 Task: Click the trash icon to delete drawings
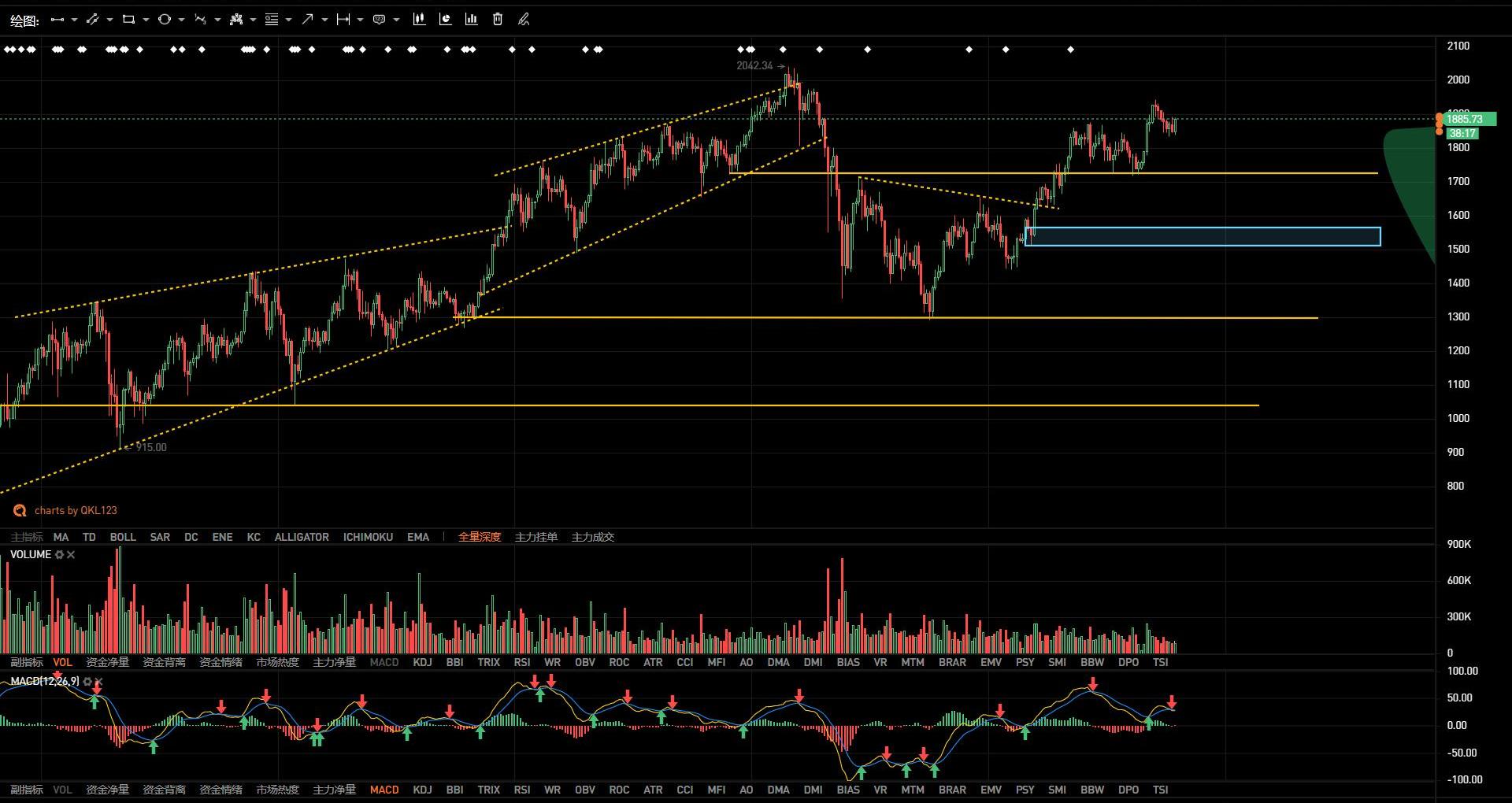(x=498, y=20)
